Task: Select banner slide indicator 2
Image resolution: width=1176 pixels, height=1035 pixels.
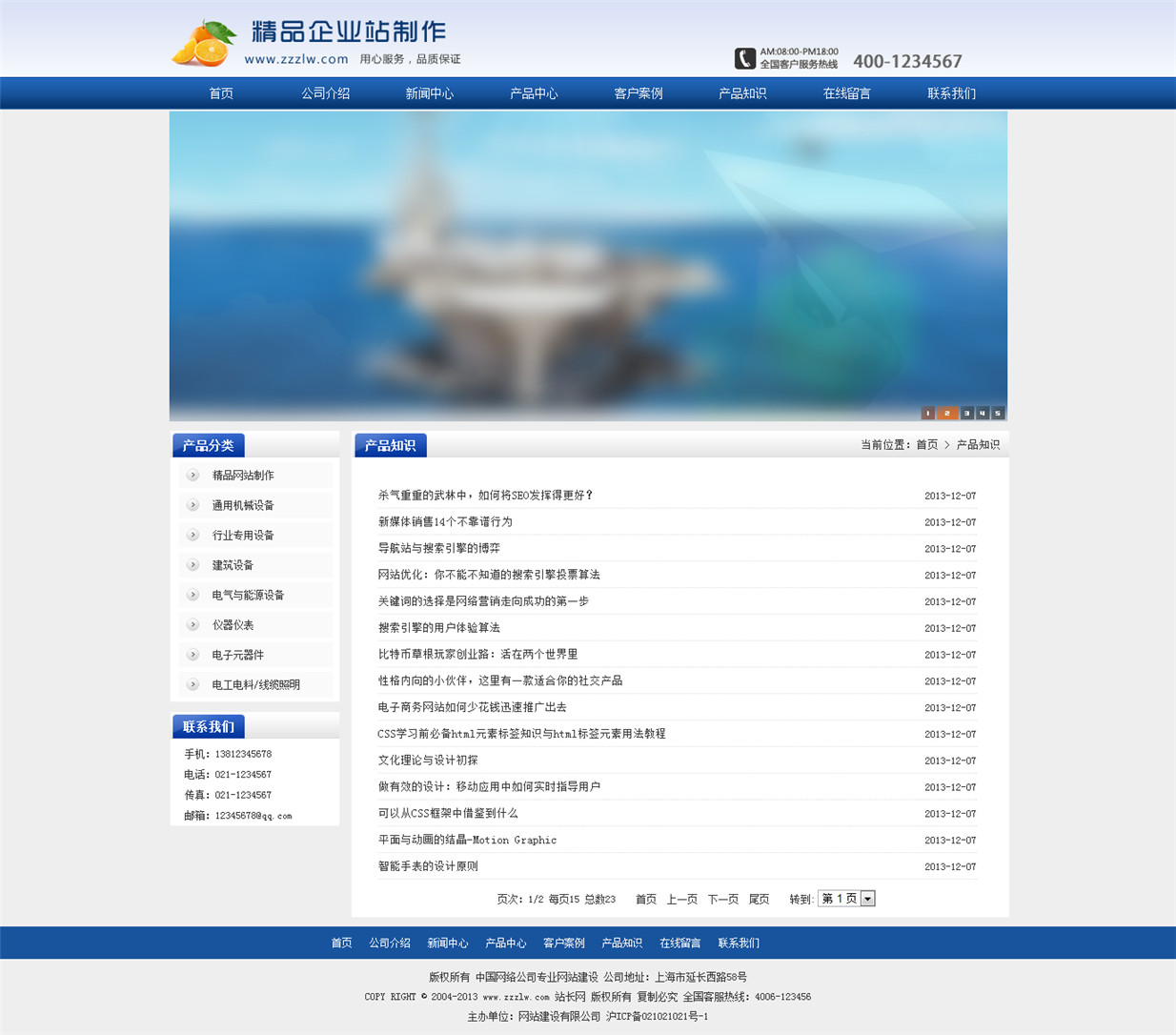Action: (946, 413)
